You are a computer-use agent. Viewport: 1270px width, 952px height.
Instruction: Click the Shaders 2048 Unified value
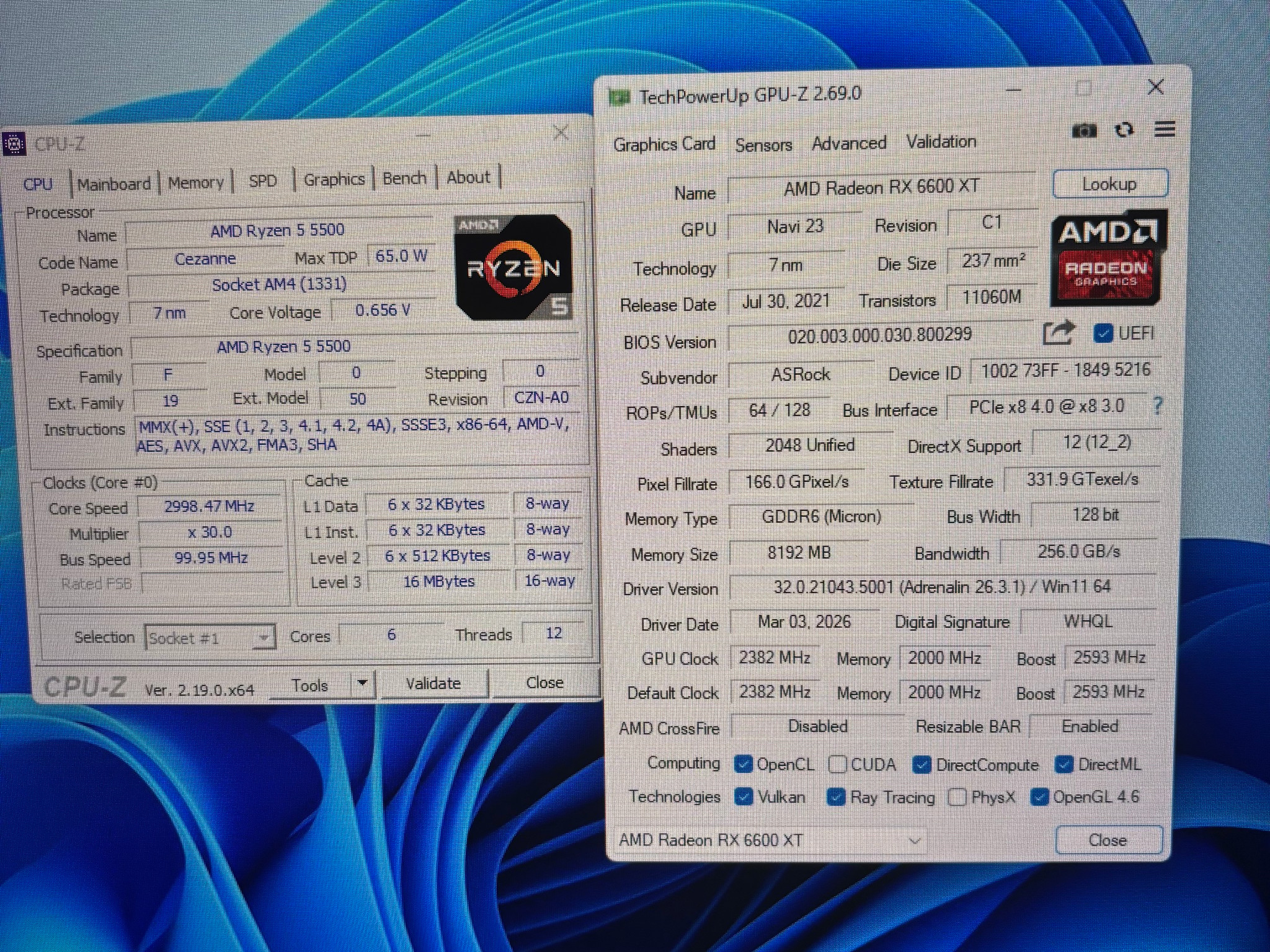810,445
